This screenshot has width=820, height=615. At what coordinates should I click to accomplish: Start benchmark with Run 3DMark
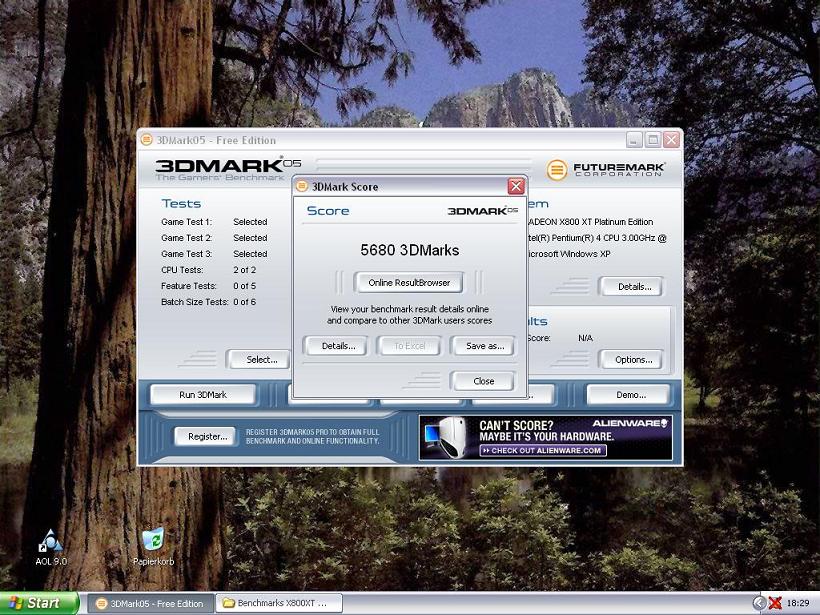[x=203, y=395]
